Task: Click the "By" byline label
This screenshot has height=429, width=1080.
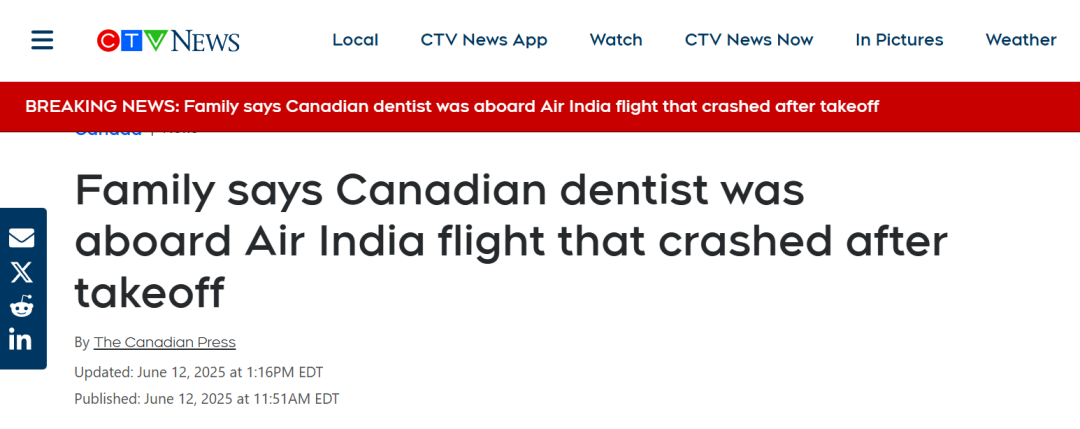Action: point(82,342)
